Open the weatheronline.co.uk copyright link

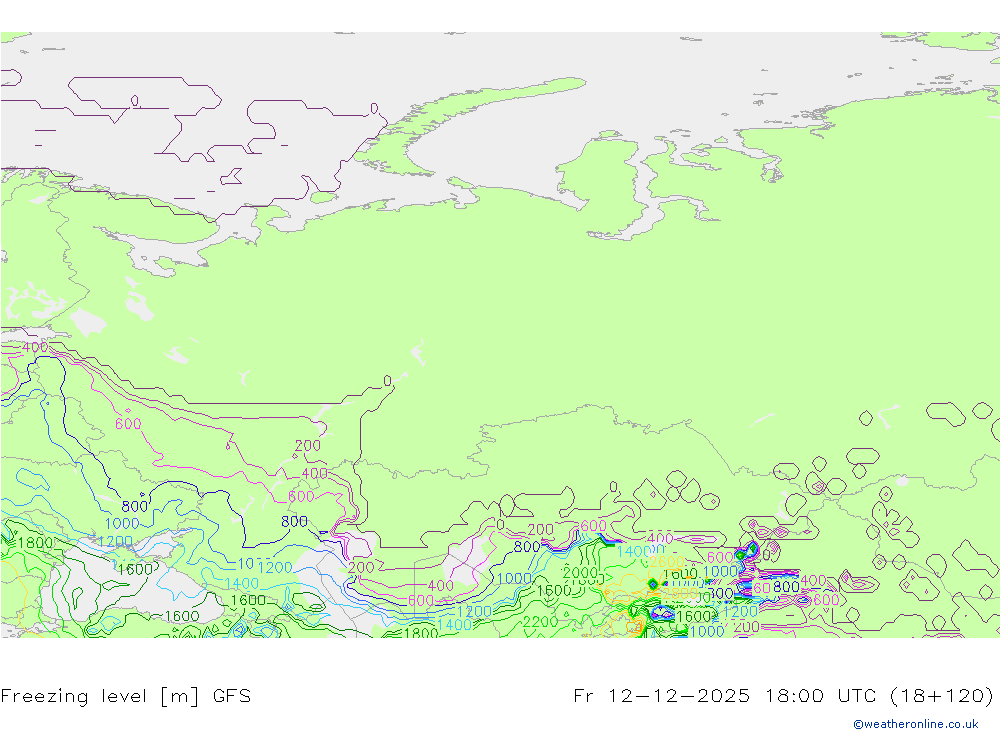click(x=916, y=724)
